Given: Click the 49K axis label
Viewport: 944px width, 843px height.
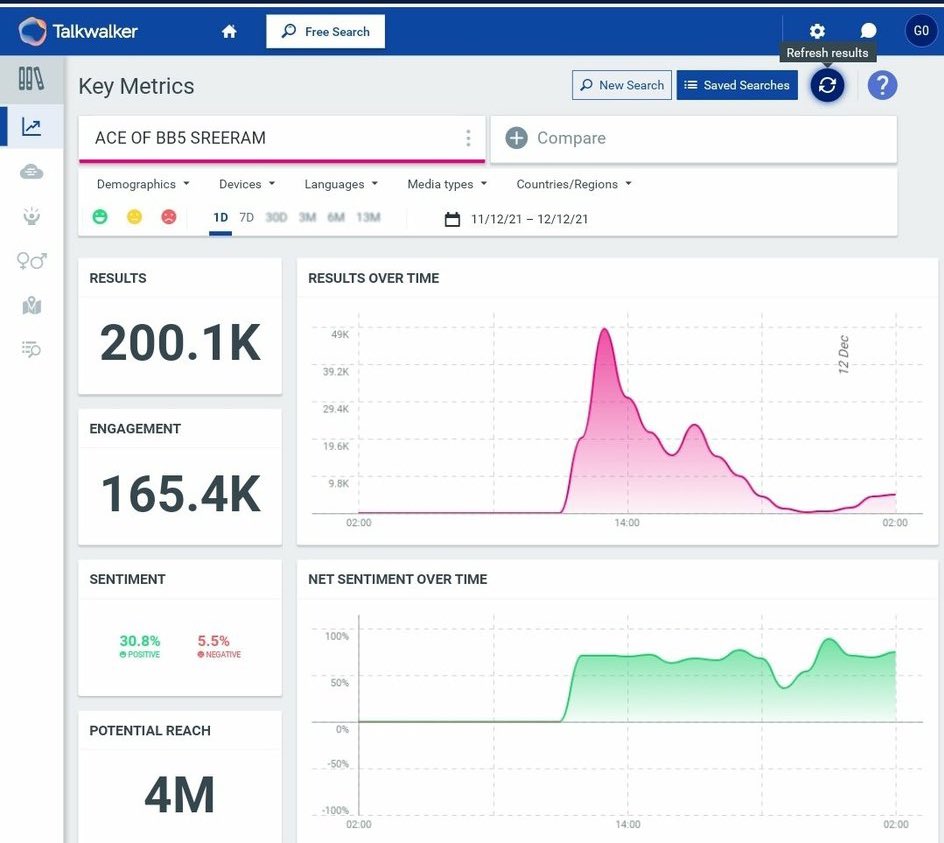Looking at the screenshot, I should point(340,334).
